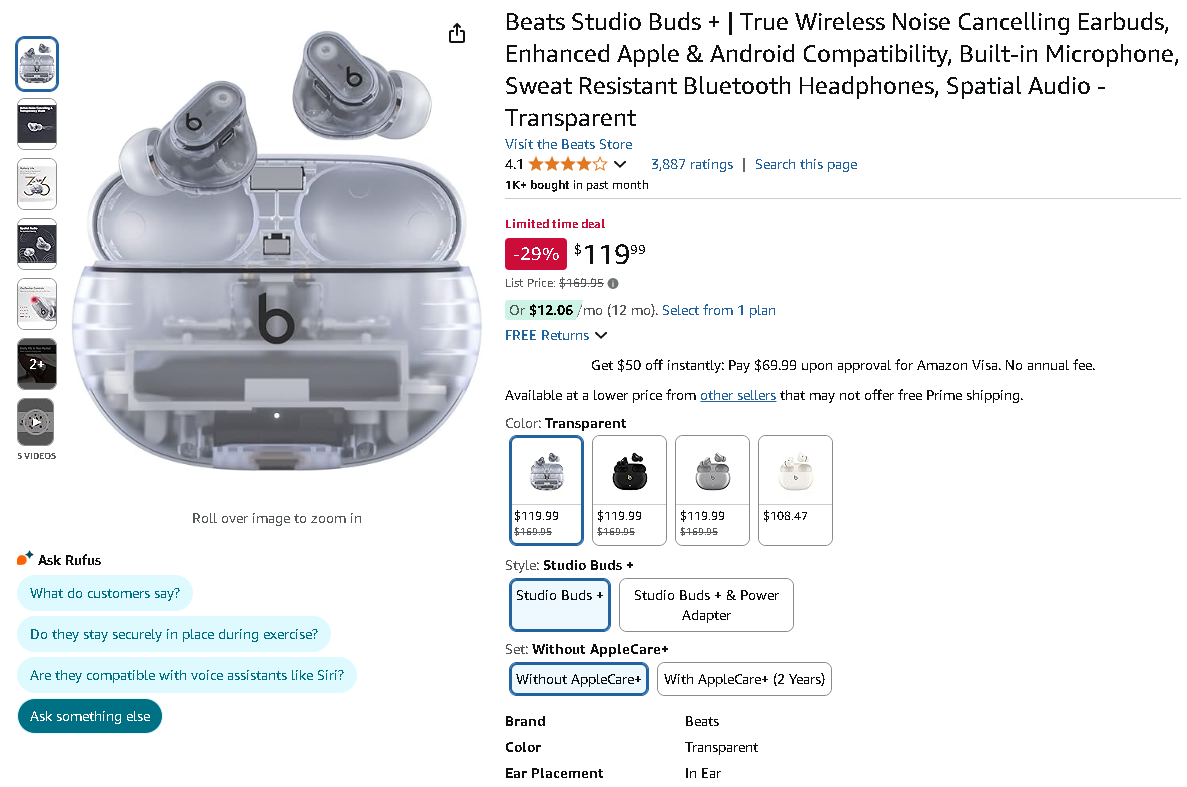Open the 3,887 ratings link

pos(692,164)
